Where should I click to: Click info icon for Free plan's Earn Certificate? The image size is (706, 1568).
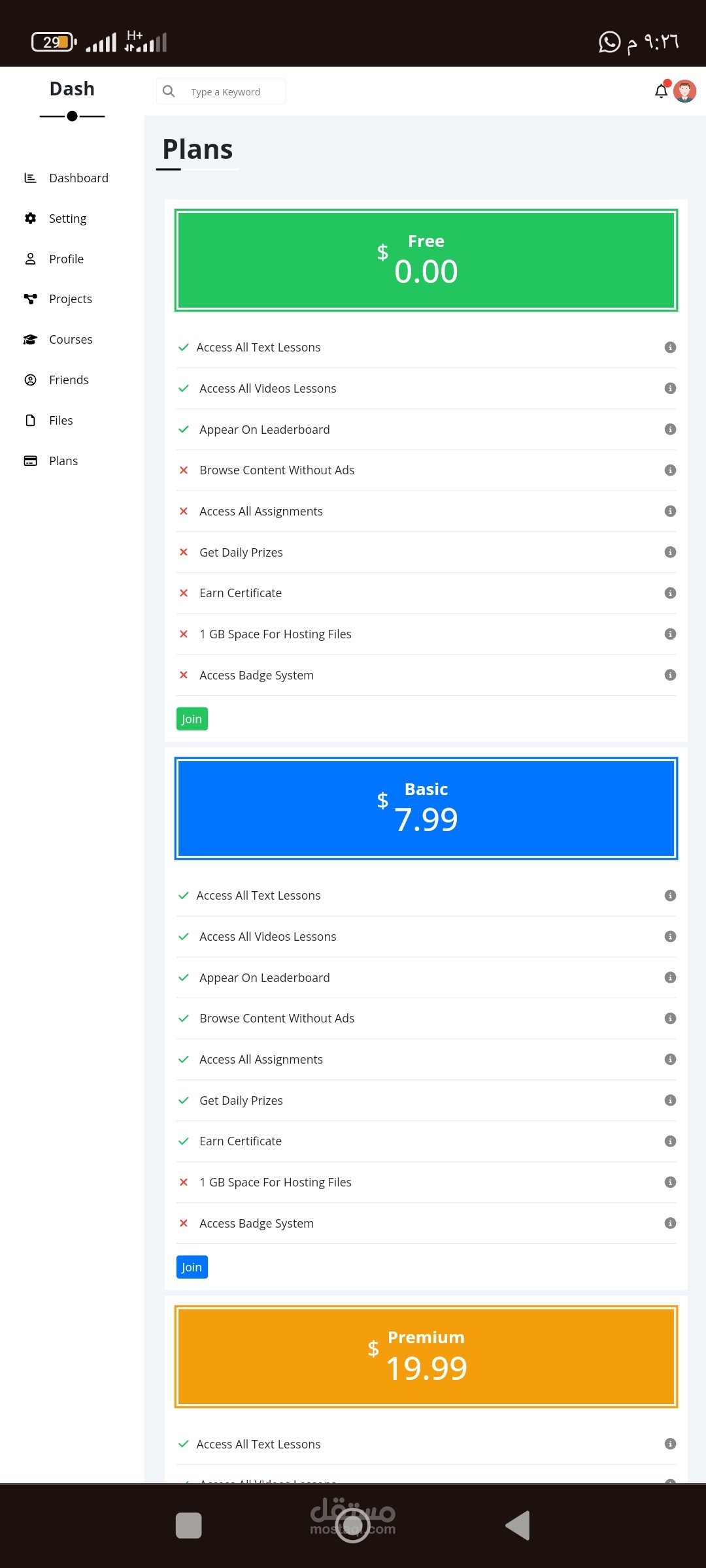point(670,593)
